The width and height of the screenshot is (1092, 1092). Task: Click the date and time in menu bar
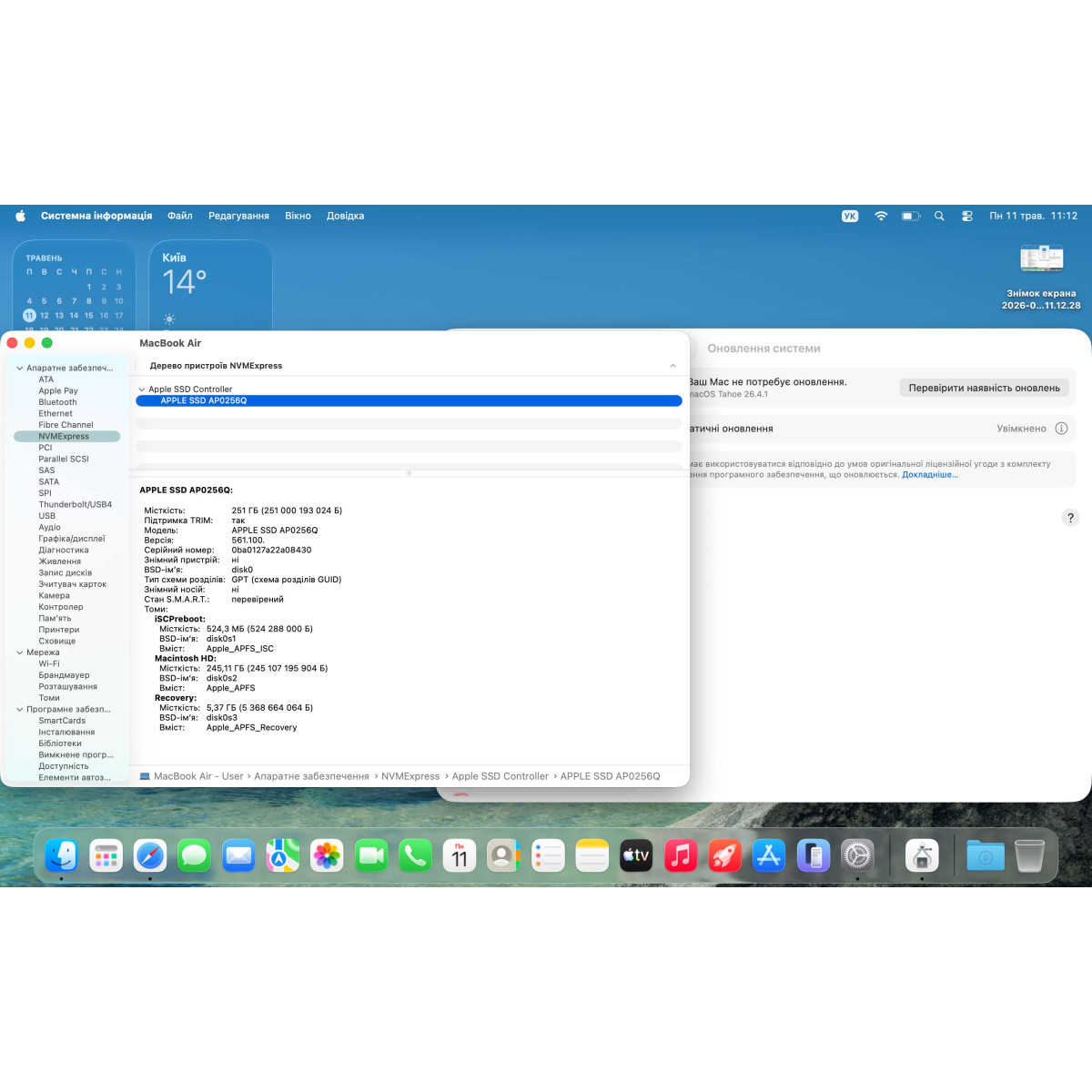click(x=1033, y=216)
